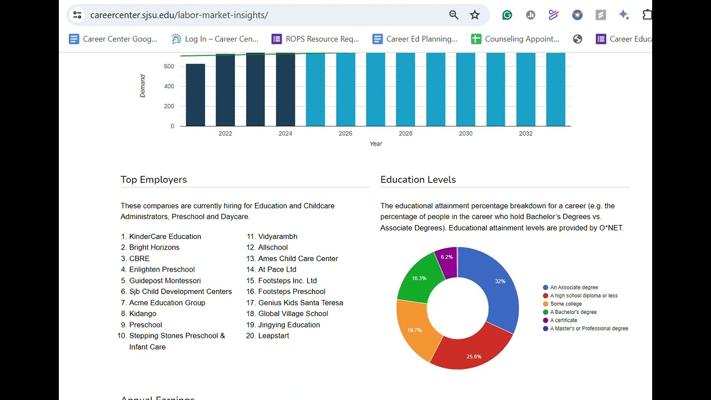Screen dimensions: 711x400
Task: Open Counseling Appointments bookmark
Action: click(x=515, y=39)
